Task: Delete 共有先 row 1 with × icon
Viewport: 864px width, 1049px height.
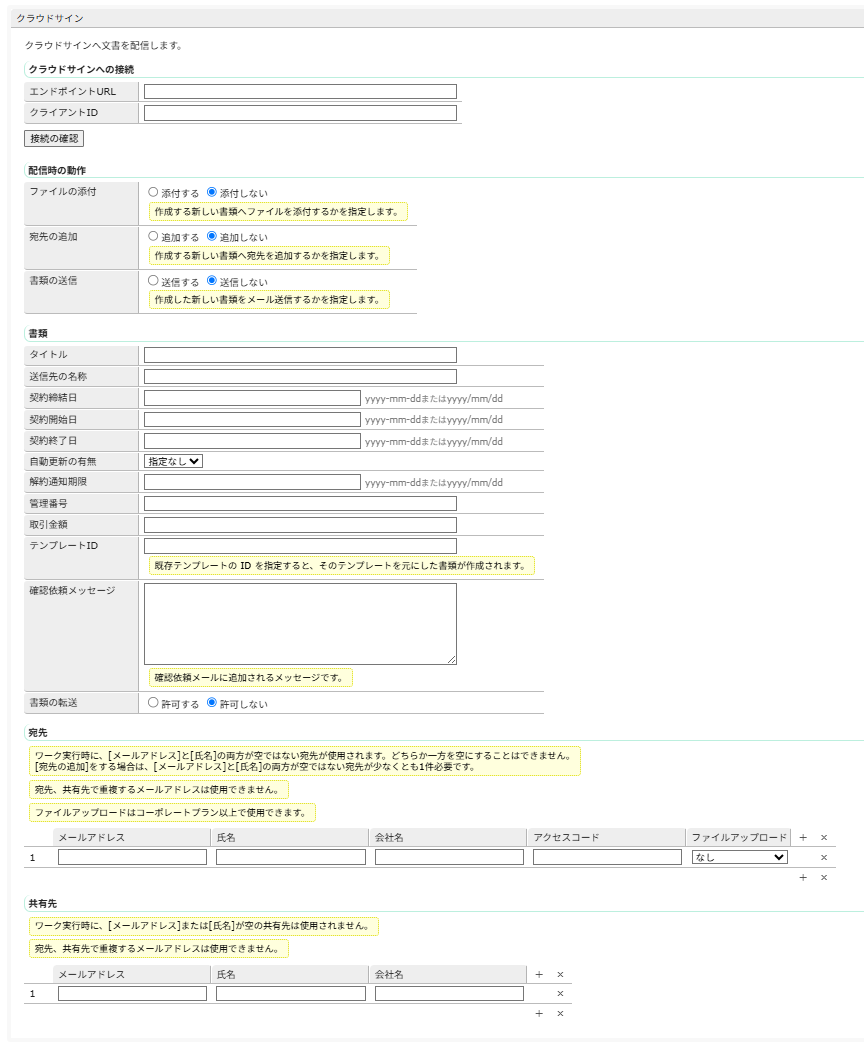Action: (x=560, y=994)
